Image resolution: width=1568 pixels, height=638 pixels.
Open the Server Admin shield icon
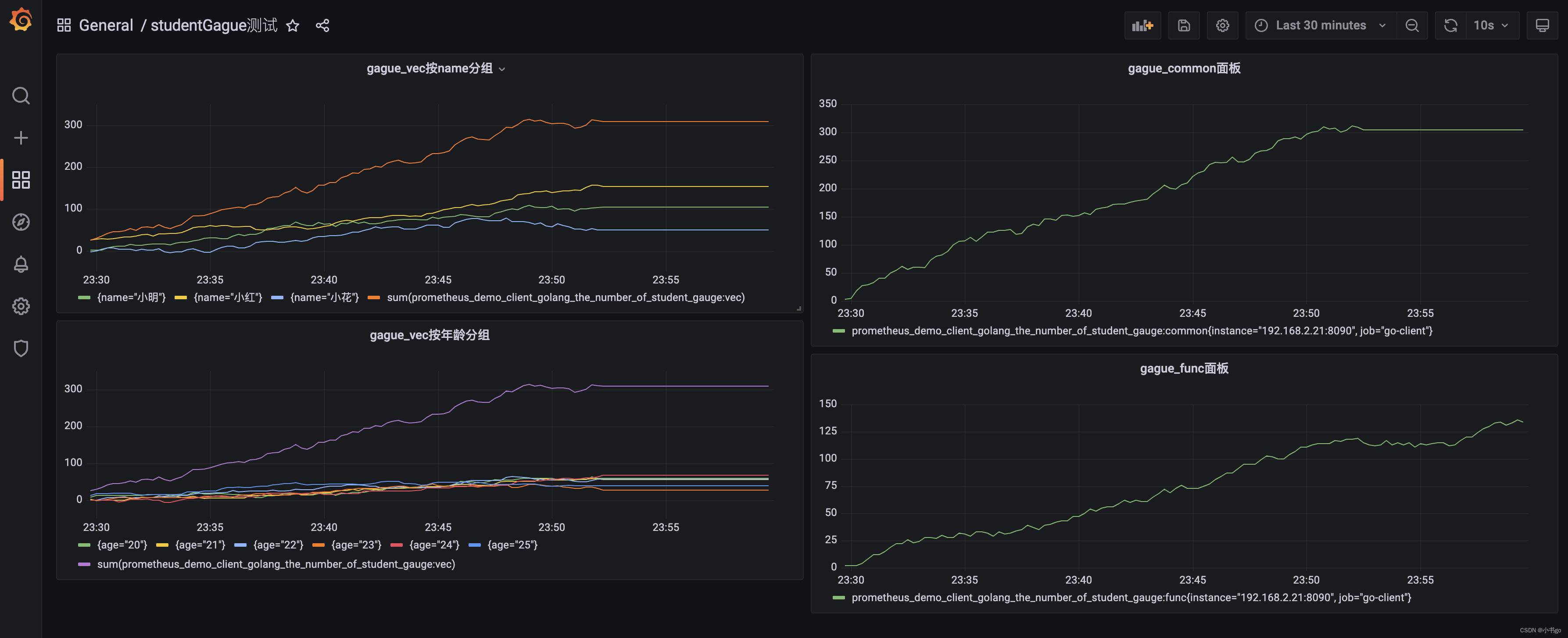point(21,348)
